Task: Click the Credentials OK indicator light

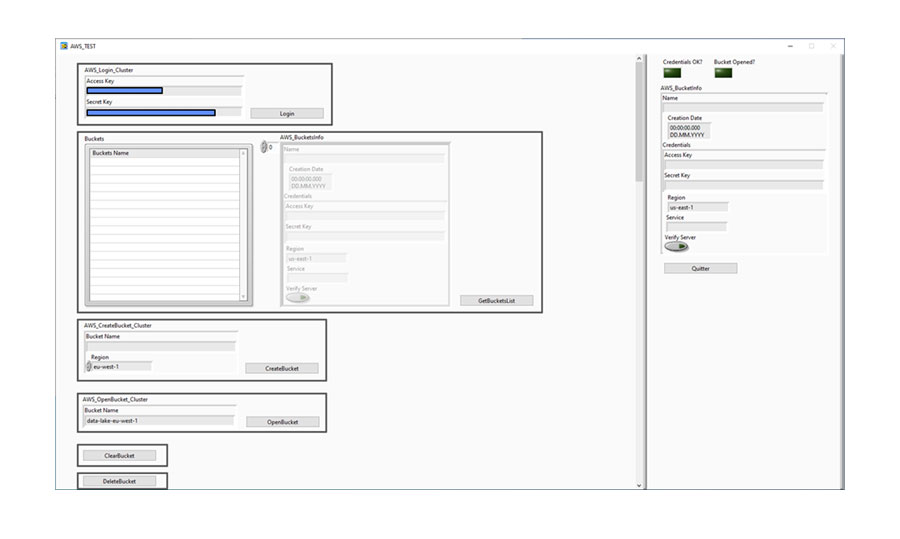Action: click(x=672, y=72)
